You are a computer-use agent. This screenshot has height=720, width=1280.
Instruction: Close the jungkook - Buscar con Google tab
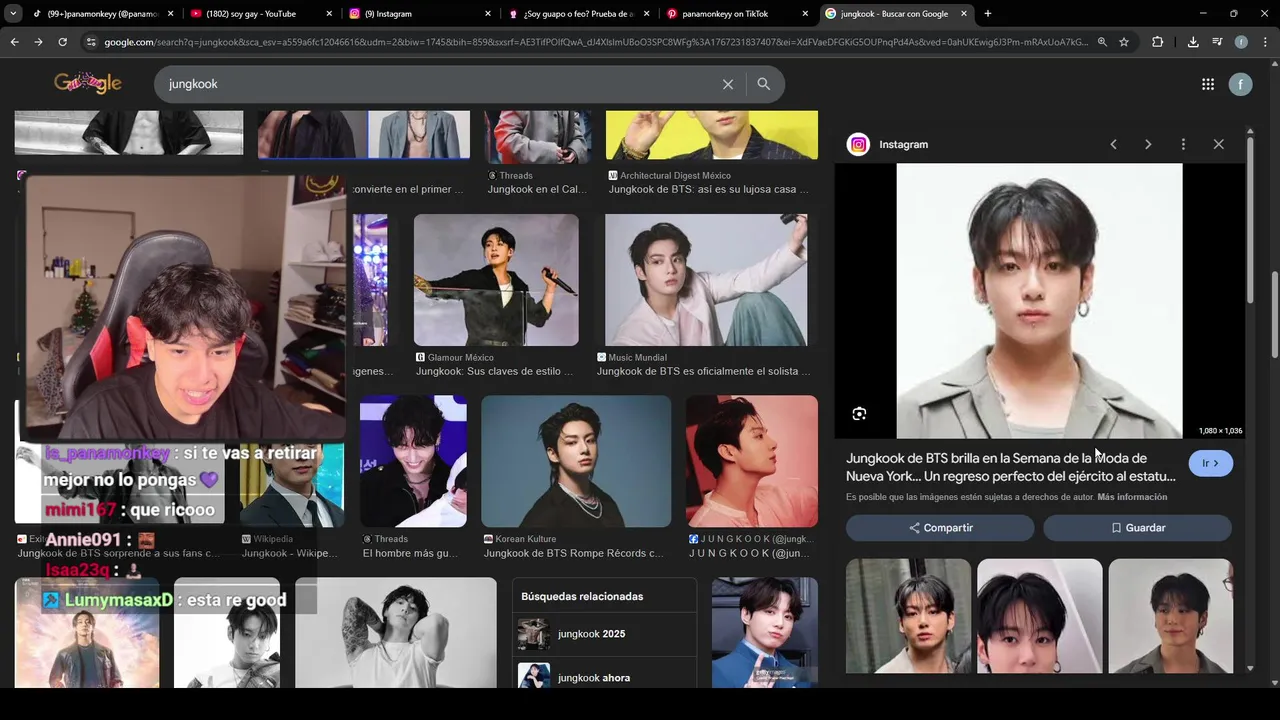(x=964, y=14)
